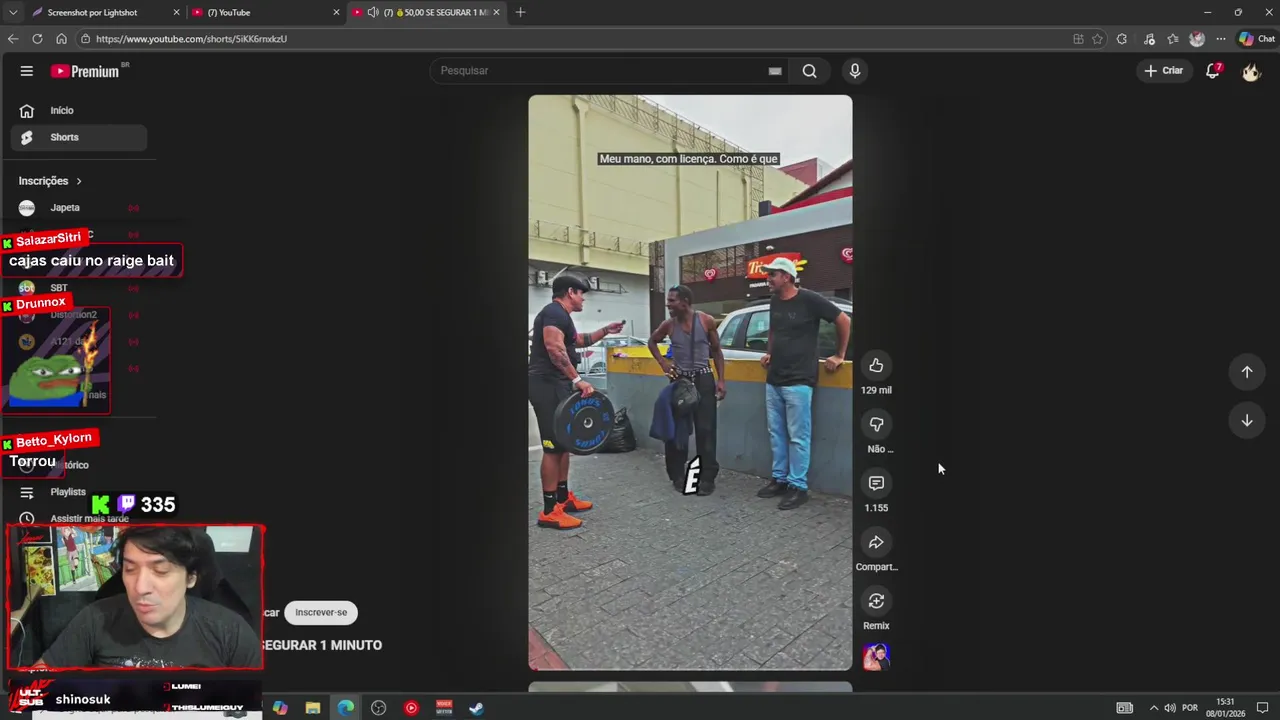The width and height of the screenshot is (1280, 720).
Task: Open the media control music icon
Action: click(x=1149, y=39)
